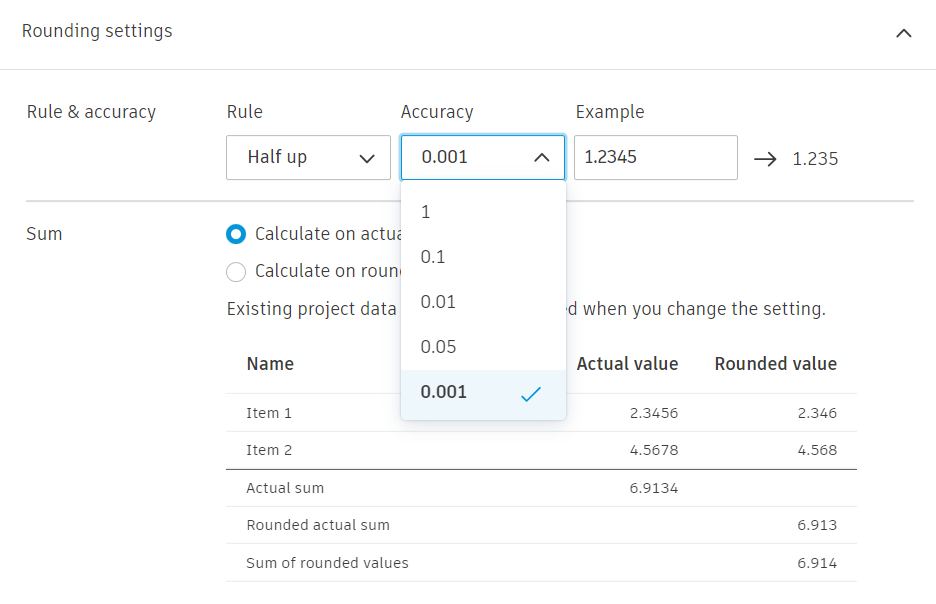Select the Calculate on rounded radio button
Viewport: 936px width, 604px height.
coord(236,271)
